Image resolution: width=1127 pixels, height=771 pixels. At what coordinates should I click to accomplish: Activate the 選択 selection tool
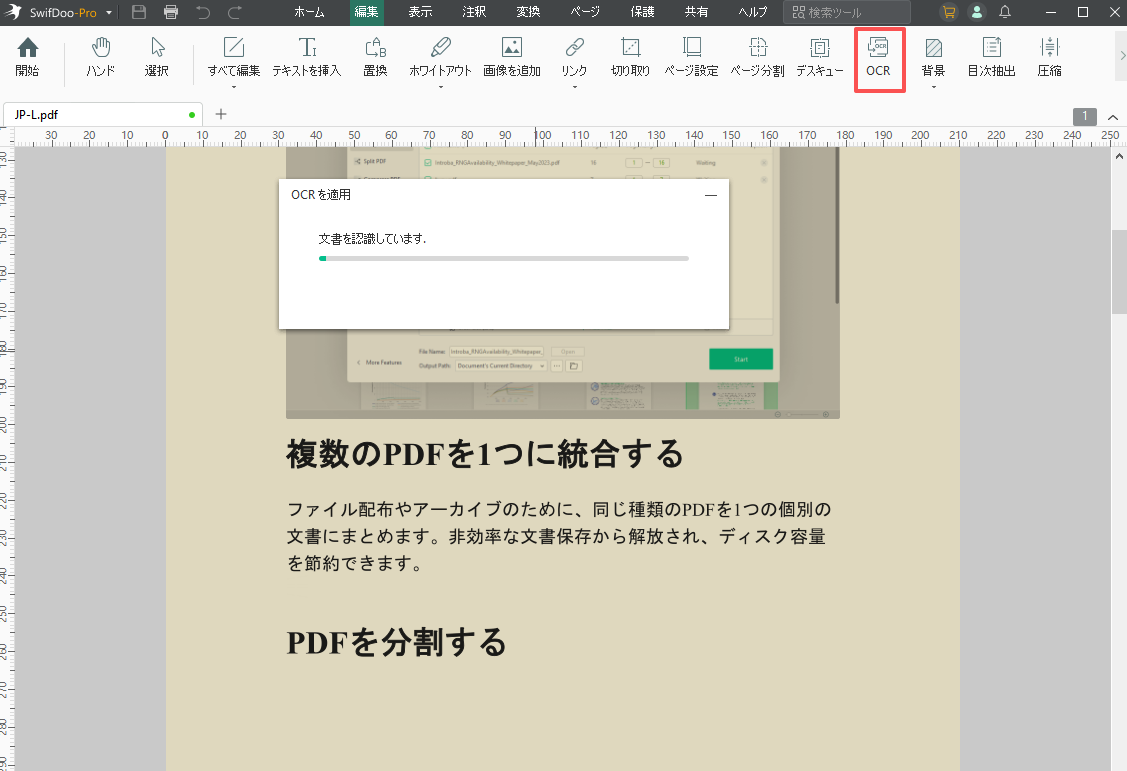[158, 55]
